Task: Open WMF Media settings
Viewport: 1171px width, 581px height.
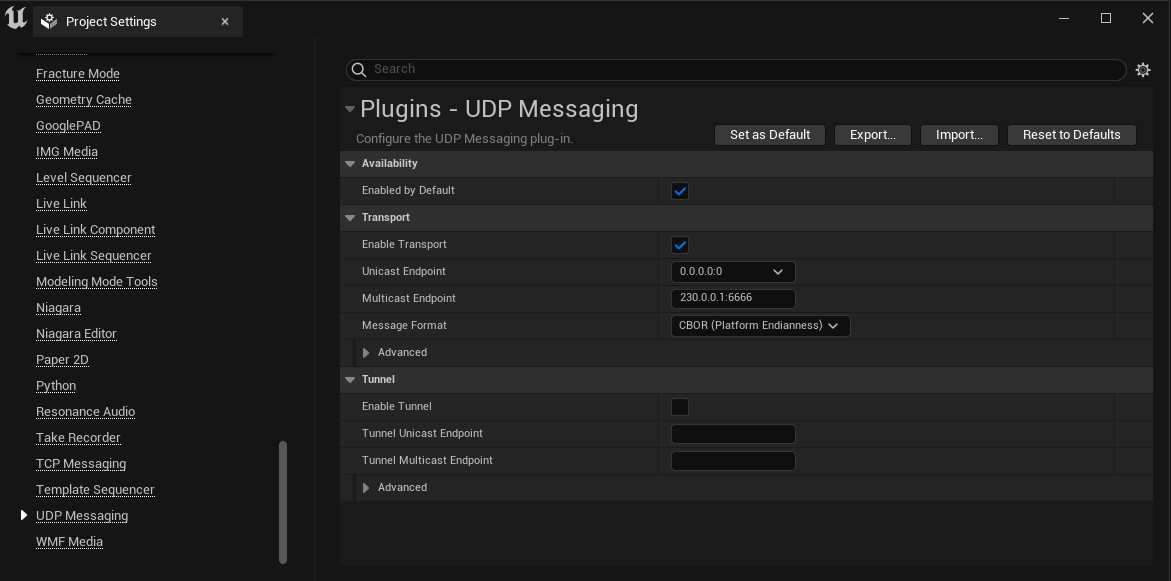Action: 69,542
